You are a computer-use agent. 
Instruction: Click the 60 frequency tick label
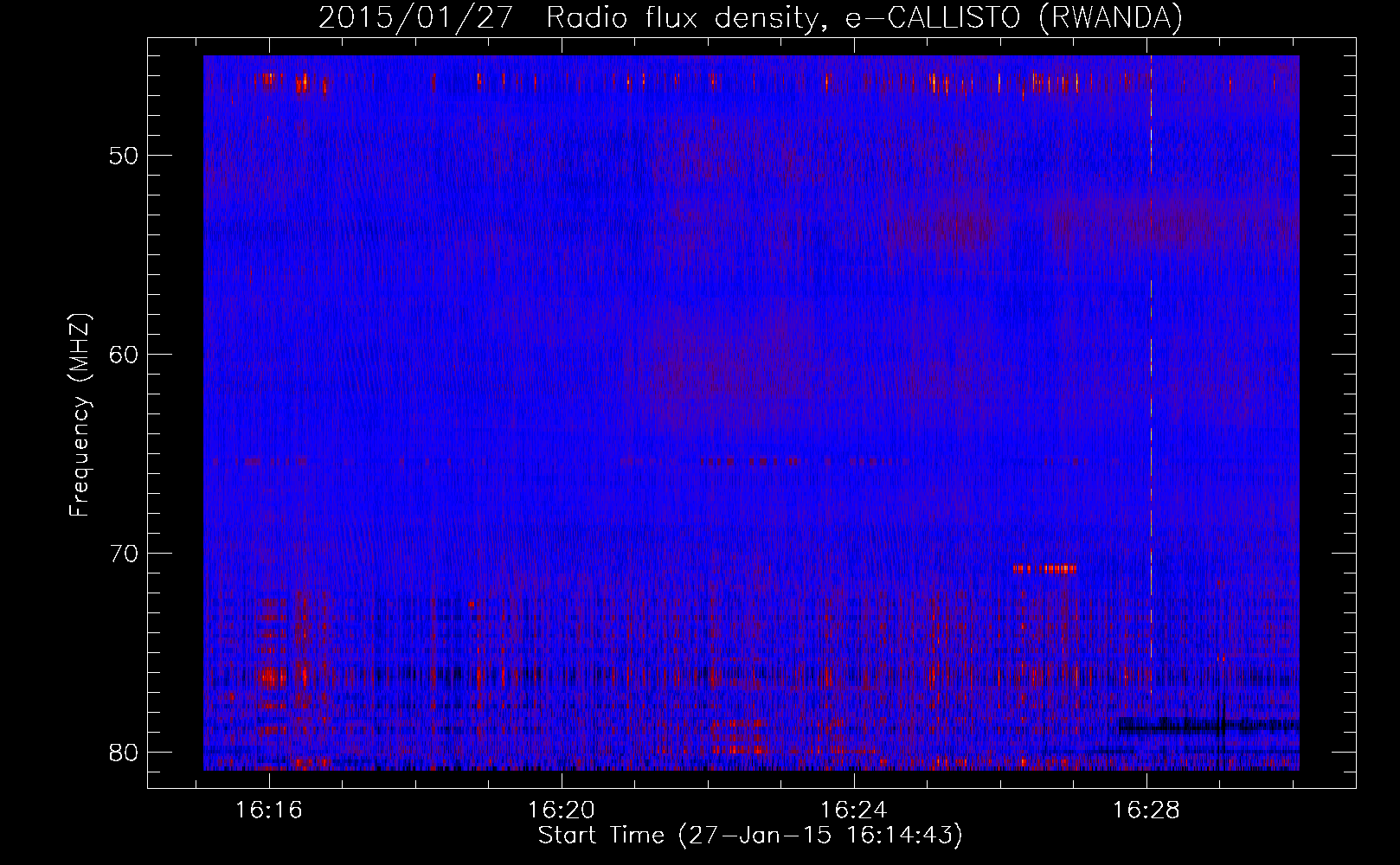pos(124,355)
